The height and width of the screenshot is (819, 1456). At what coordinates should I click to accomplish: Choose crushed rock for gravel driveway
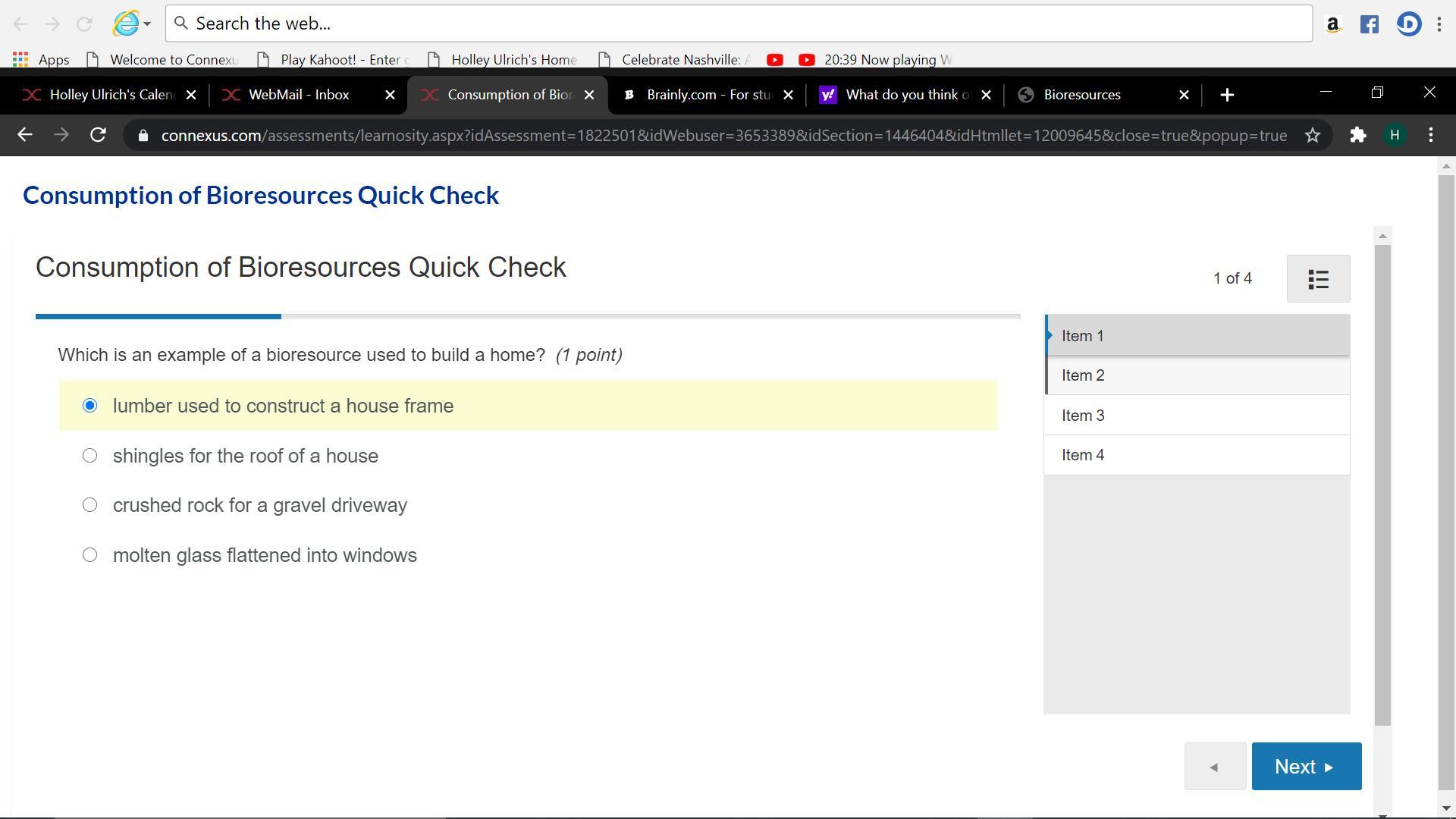coord(90,505)
